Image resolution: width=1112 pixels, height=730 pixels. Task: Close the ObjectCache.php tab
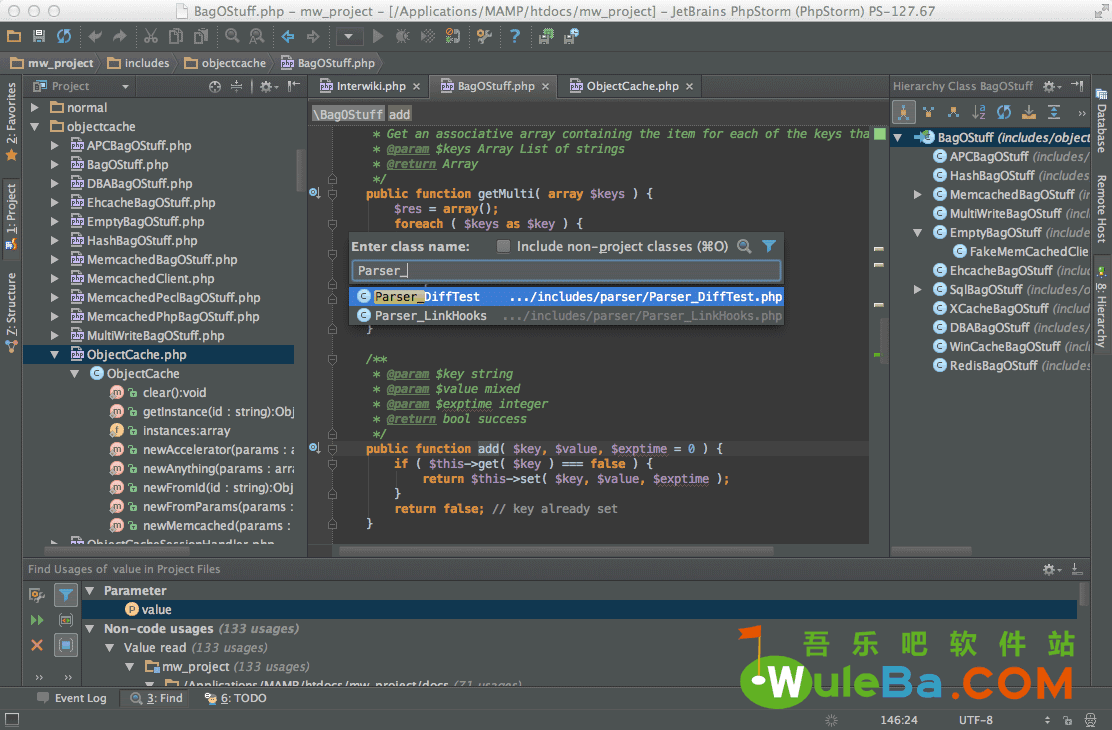point(689,87)
